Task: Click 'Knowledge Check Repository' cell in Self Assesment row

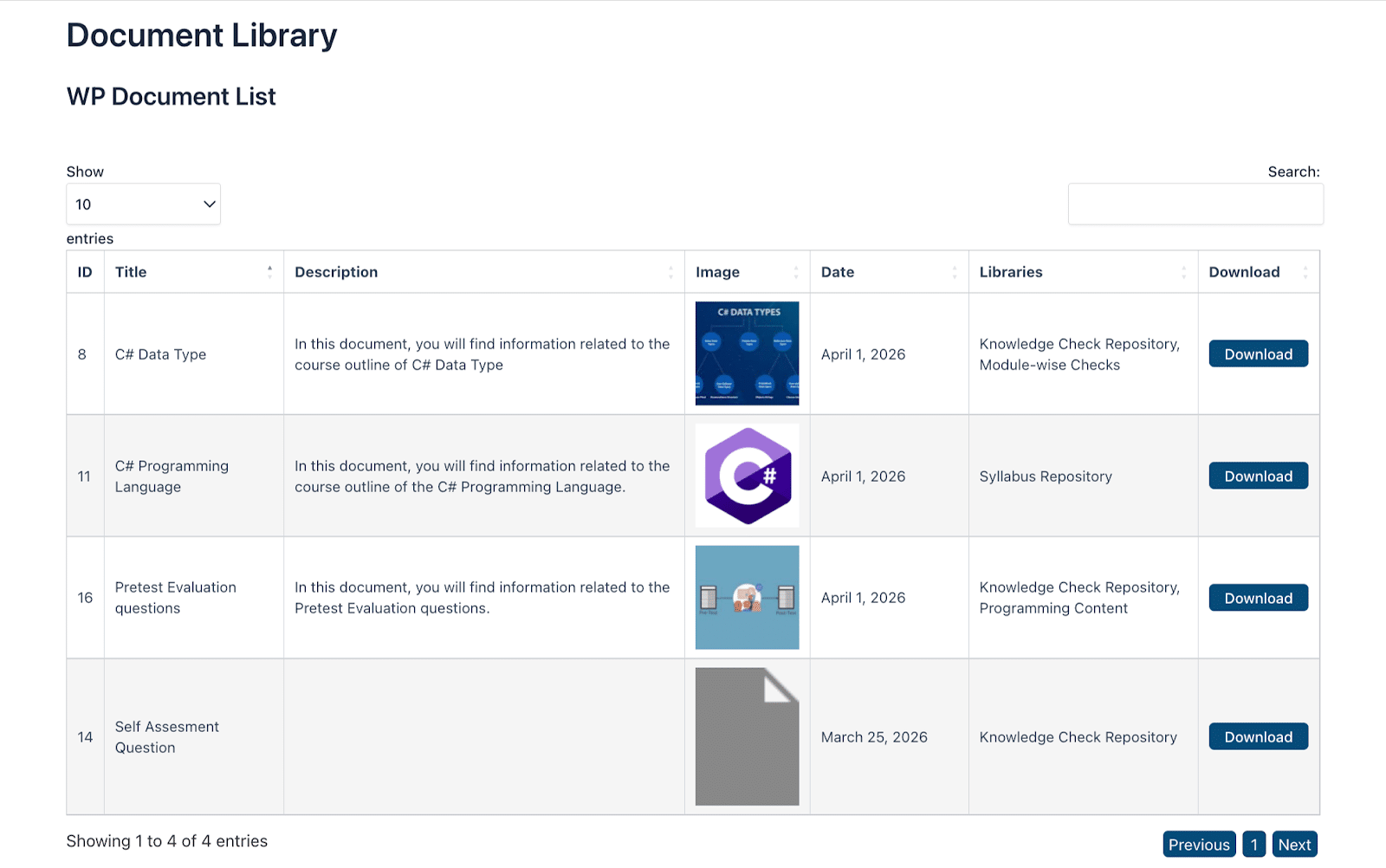Action: pos(1084,737)
